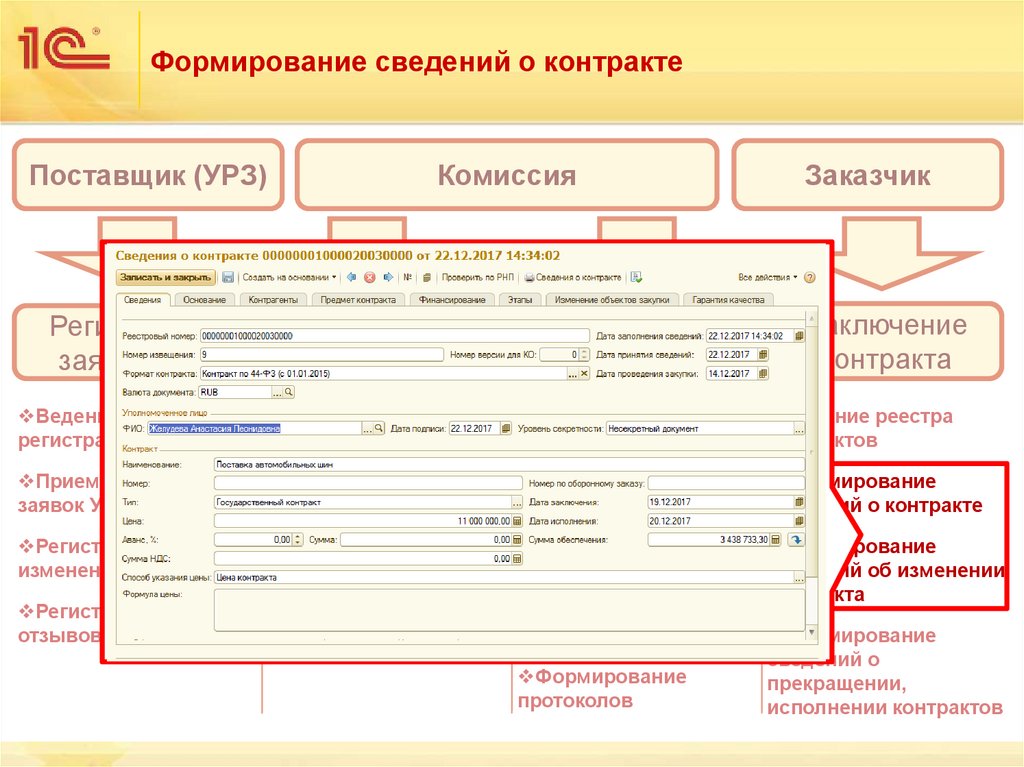Click the save (diskette) icon on toolbar
This screenshot has height=767, width=1024.
pyautogui.click(x=226, y=277)
